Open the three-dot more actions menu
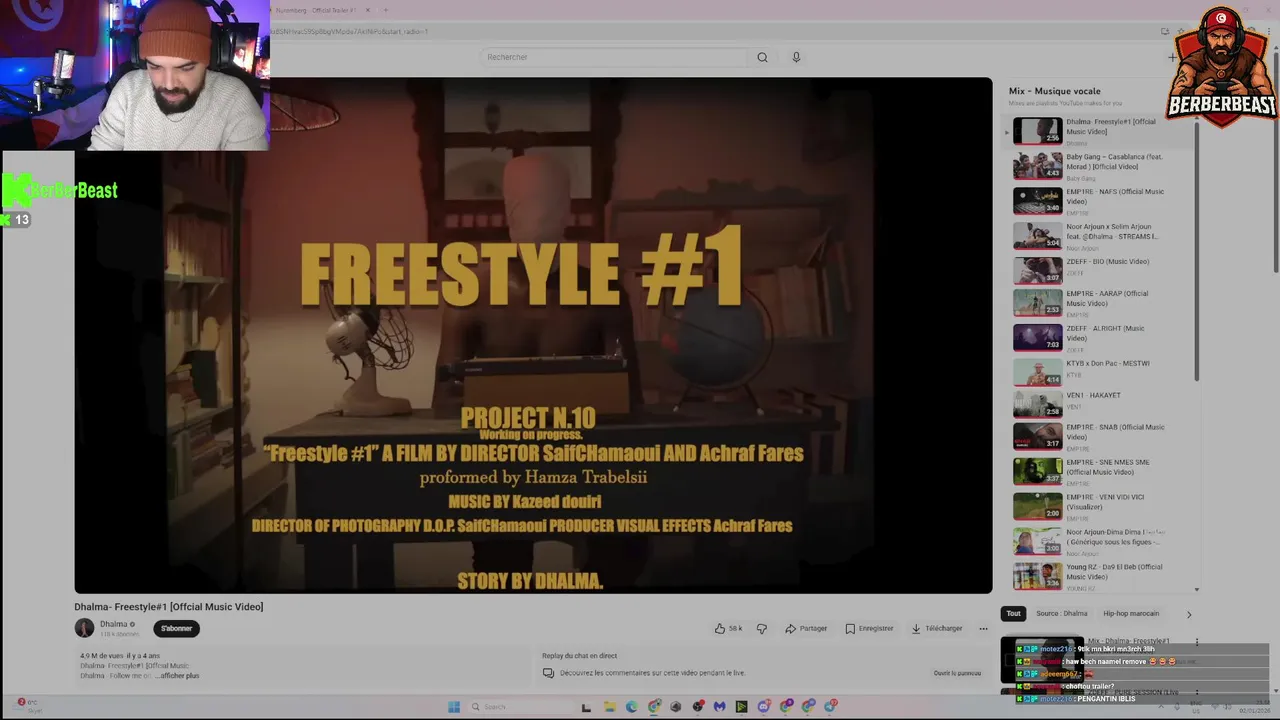The width and height of the screenshot is (1280, 720). pos(983,628)
